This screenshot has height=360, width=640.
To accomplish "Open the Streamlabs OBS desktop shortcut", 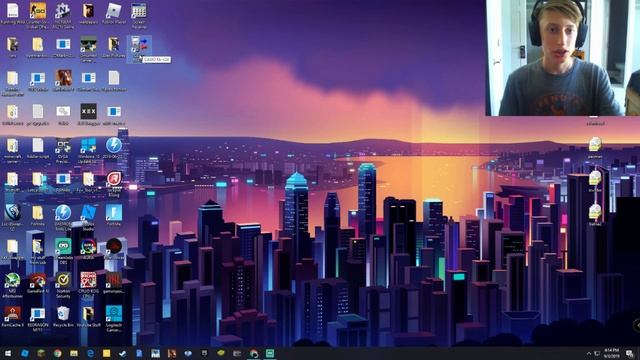I will 63,251.
